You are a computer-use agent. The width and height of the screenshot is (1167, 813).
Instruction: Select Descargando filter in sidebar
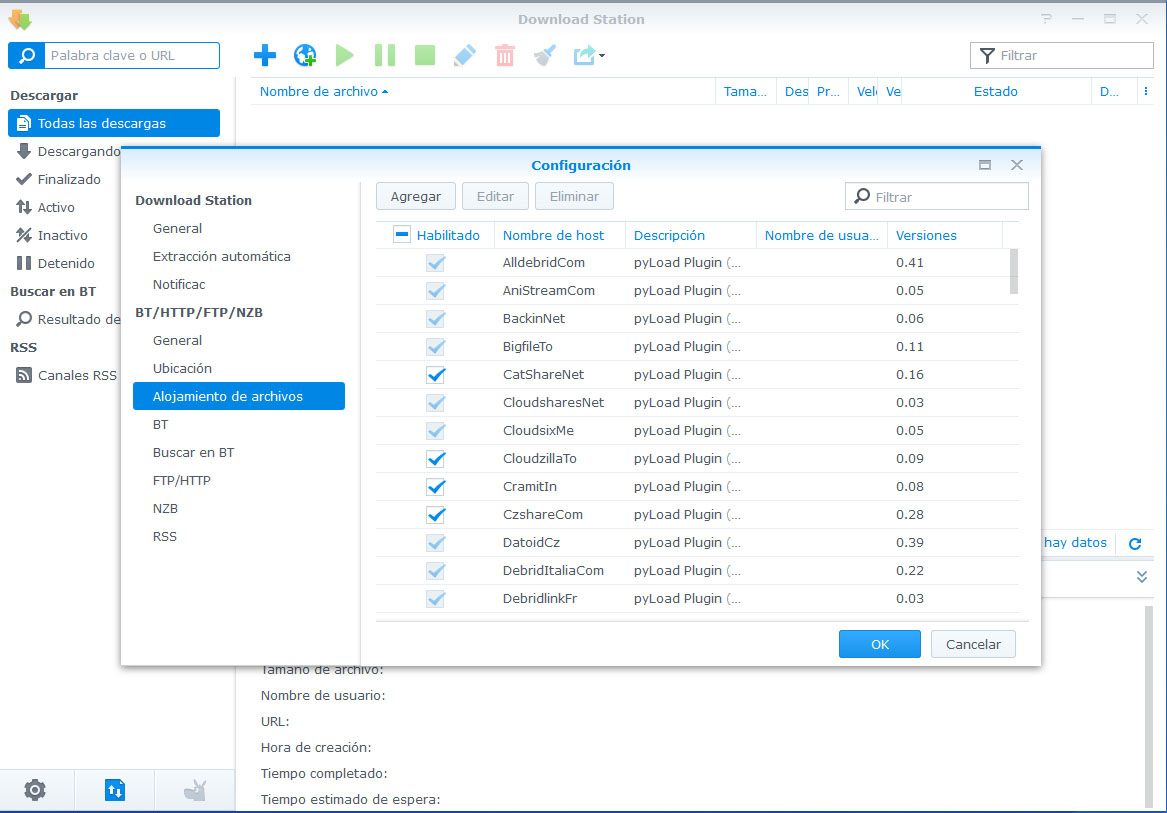coord(68,151)
